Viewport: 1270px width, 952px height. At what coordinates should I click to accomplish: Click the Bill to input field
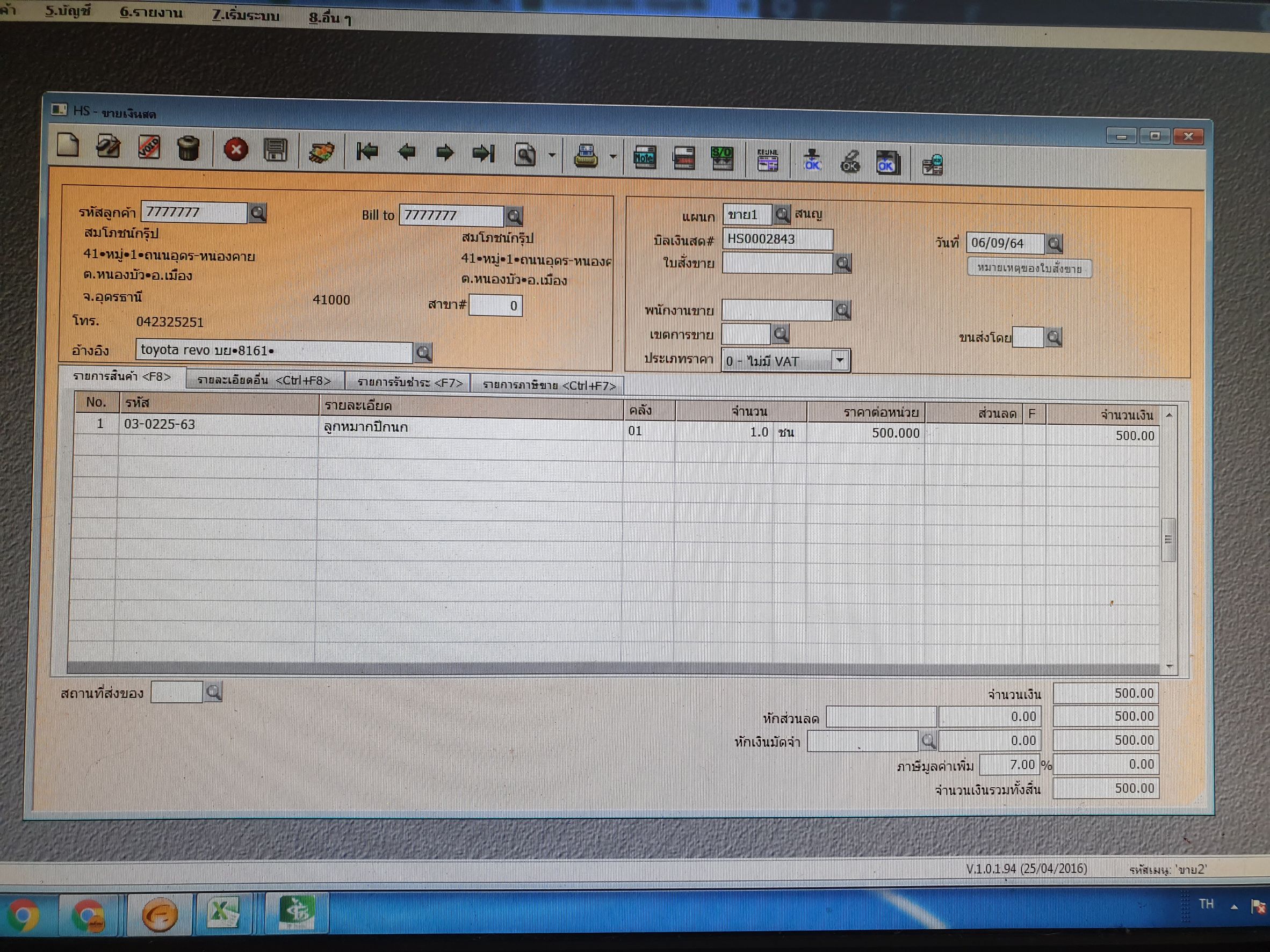tap(451, 216)
